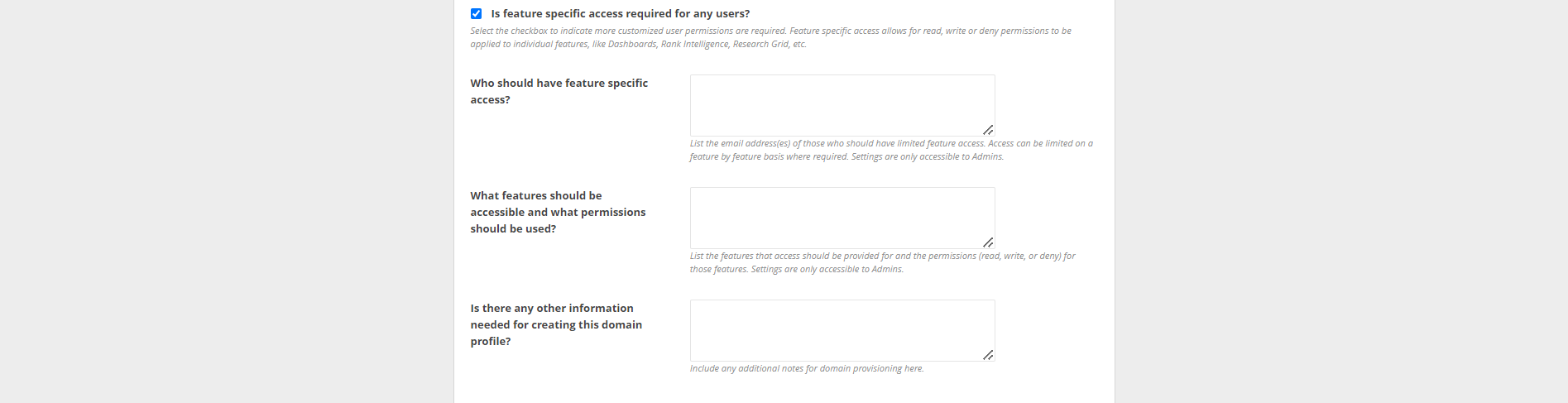Click the gray page background right of form
Image resolution: width=1568 pixels, height=403 pixels.
pyautogui.click(x=1340, y=207)
